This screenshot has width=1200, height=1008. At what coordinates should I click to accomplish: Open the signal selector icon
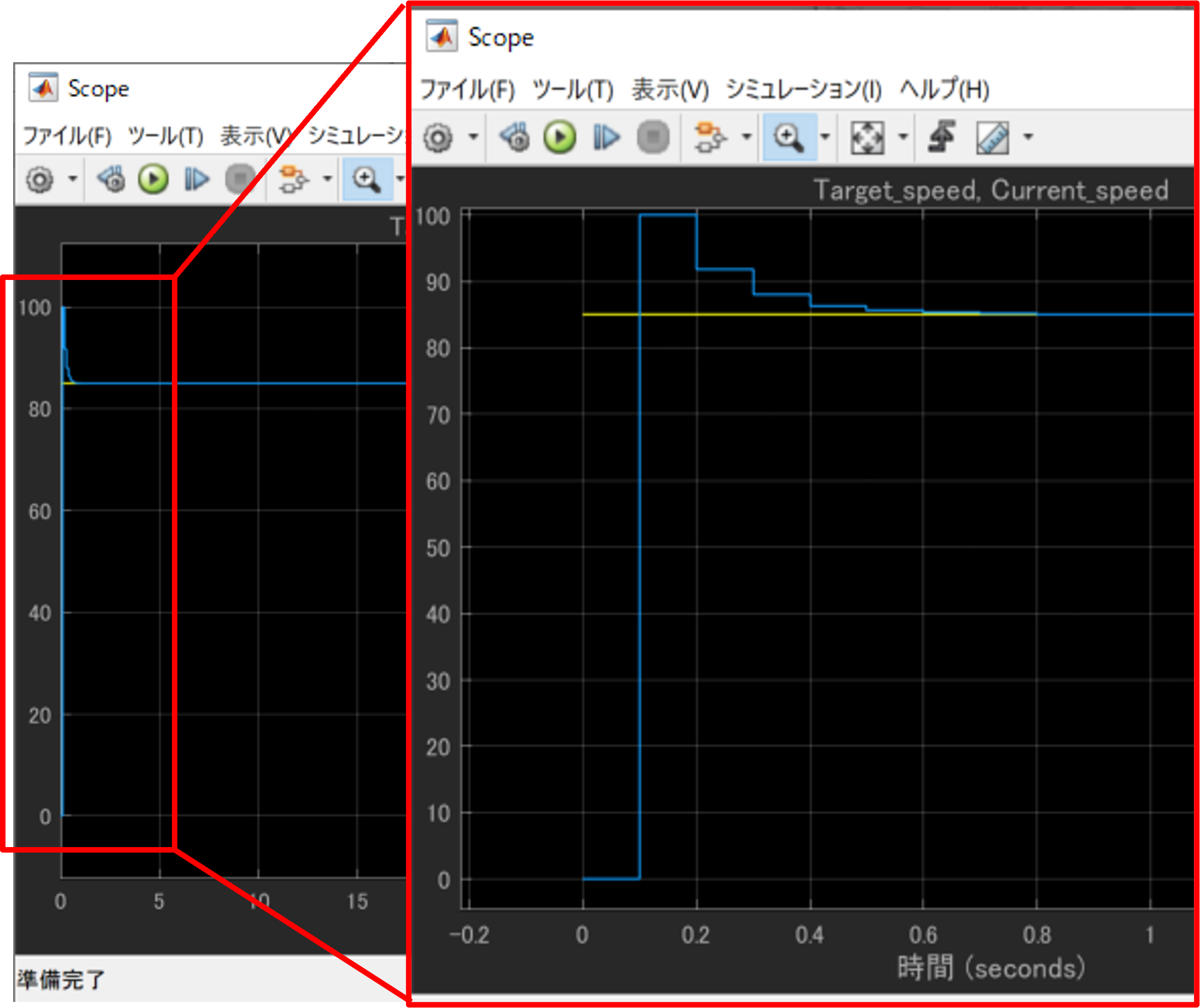click(x=711, y=136)
